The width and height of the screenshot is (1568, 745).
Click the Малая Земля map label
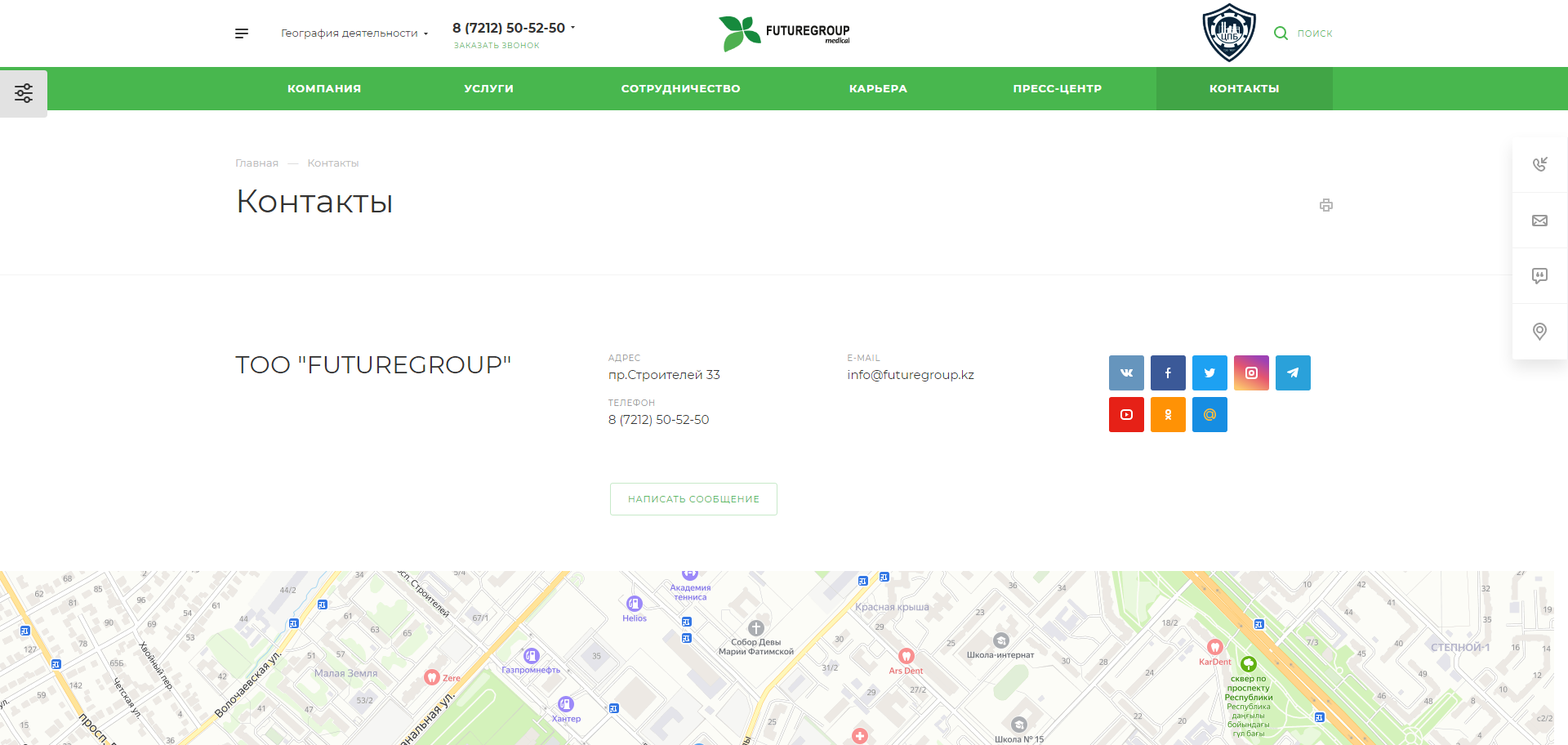[346, 674]
